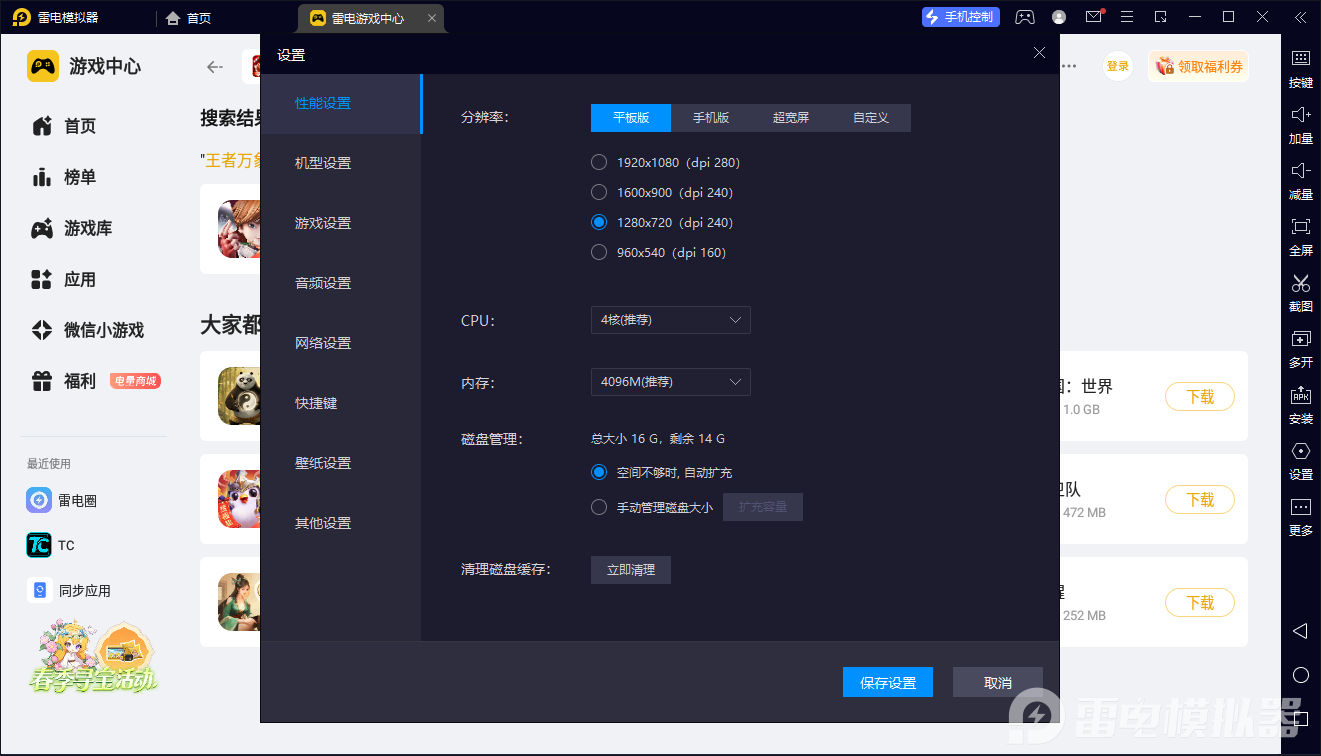Viewport: 1321px width, 756px height.
Task: Expand the CPU cores dropdown
Action: click(670, 320)
